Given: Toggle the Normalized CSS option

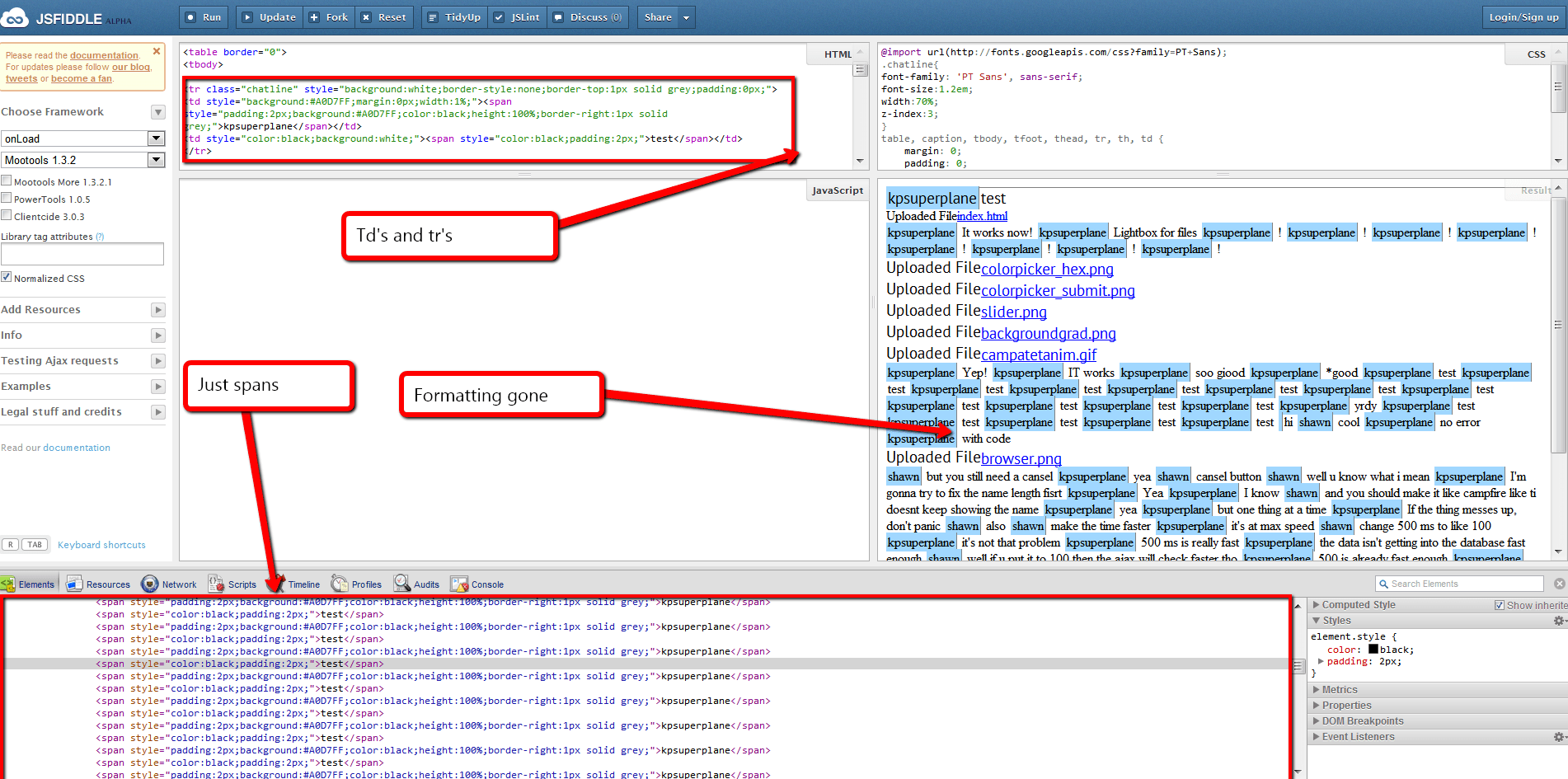Looking at the screenshot, I should coord(7,278).
